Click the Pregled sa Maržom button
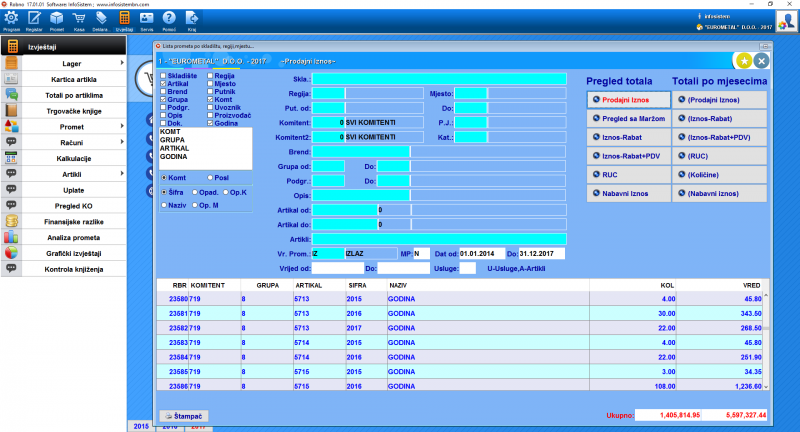 click(626, 118)
